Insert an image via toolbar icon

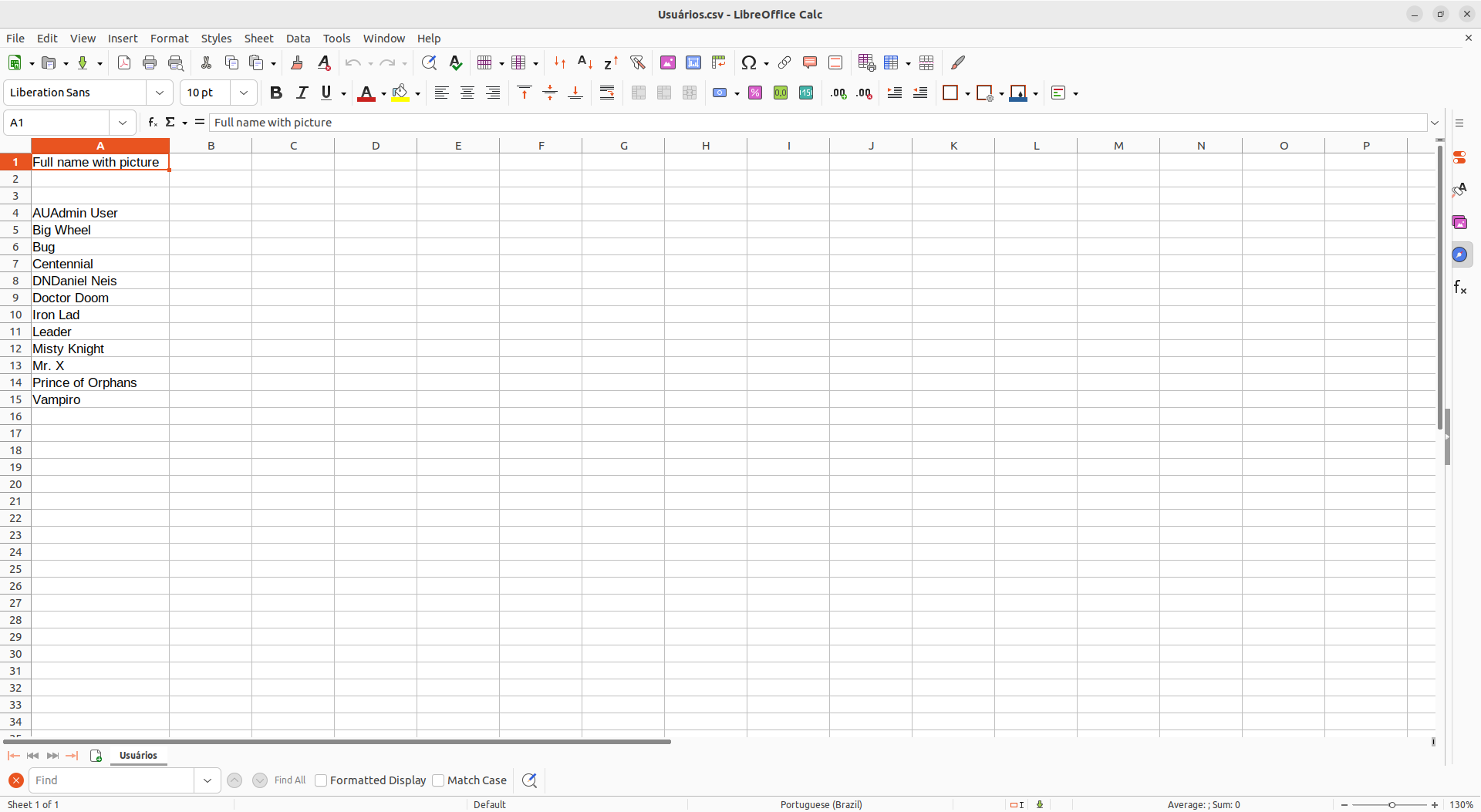point(668,63)
